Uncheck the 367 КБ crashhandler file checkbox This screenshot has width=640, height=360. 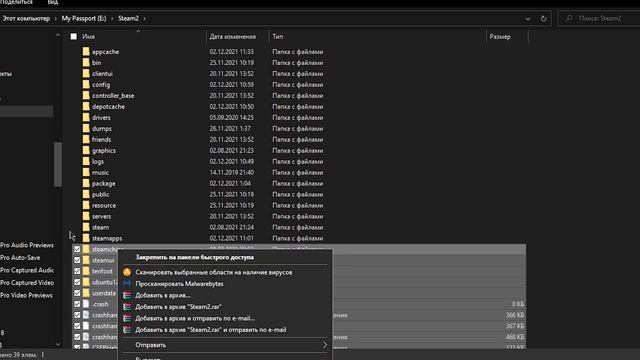[77, 327]
